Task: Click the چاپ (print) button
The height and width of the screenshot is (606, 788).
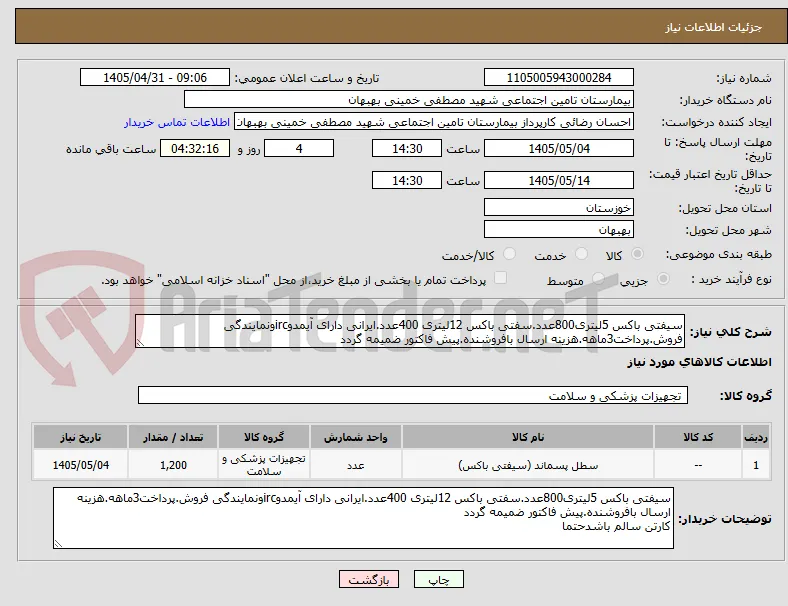Action: point(438,579)
